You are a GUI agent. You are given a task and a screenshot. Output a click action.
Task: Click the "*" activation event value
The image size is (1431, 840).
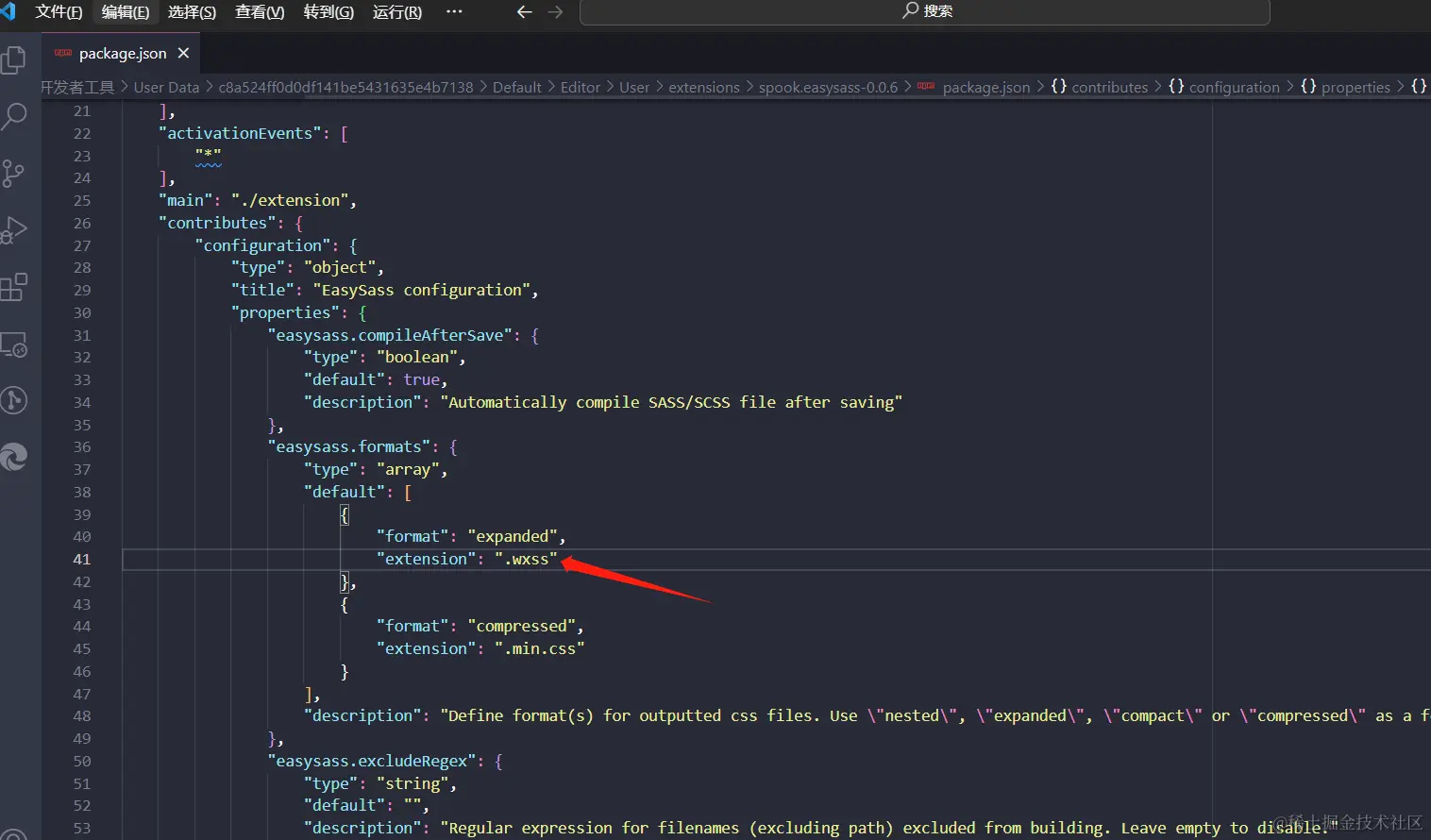click(209, 156)
